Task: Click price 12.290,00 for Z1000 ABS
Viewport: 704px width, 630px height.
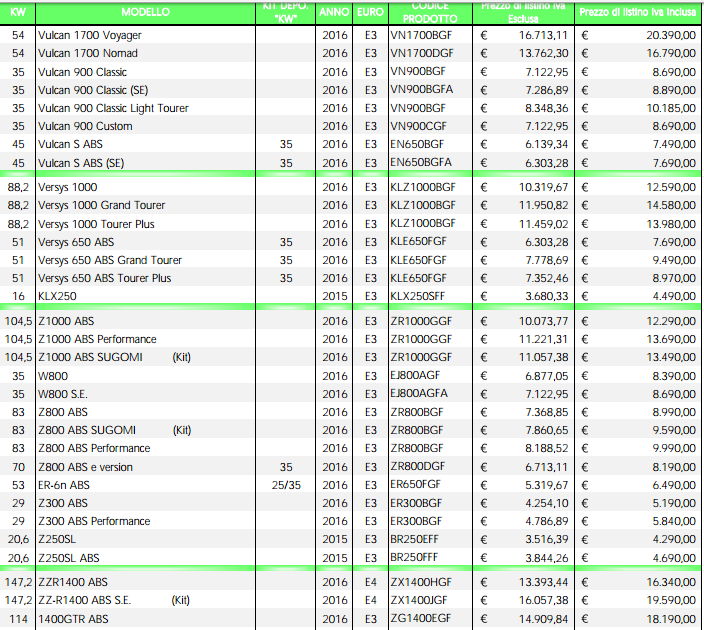Action: pyautogui.click(x=671, y=322)
